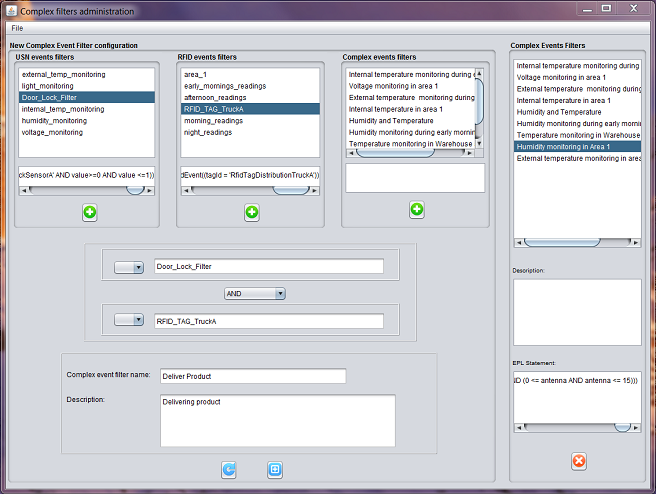Select early_mornings_readings RFID filter
The width and height of the screenshot is (656, 494).
[250, 86]
